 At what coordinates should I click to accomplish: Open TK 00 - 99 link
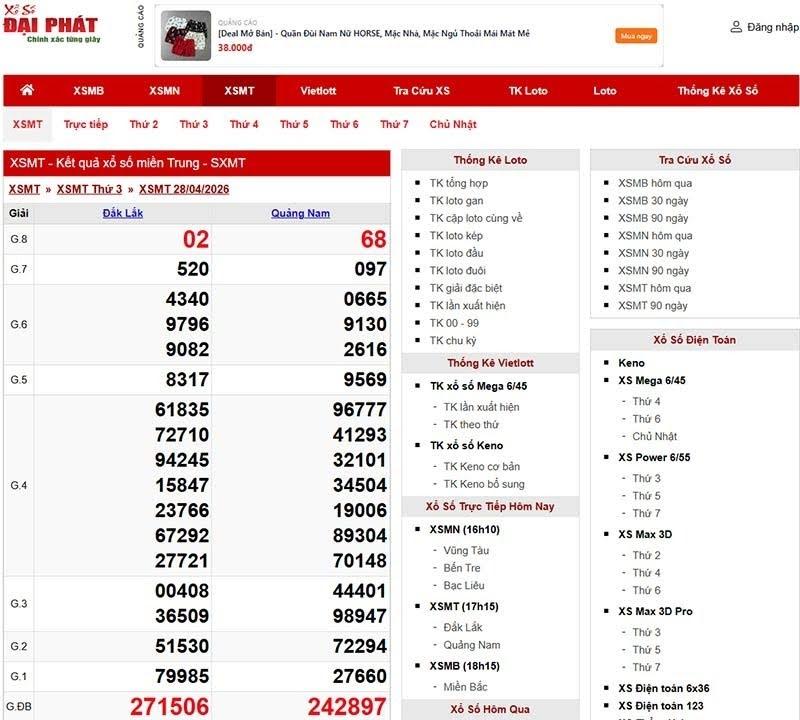click(454, 323)
